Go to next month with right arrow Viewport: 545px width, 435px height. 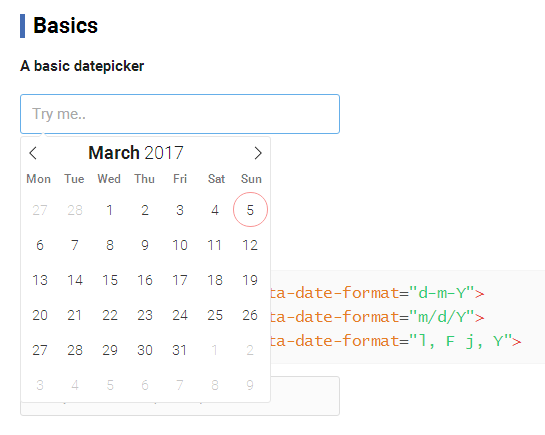[x=258, y=153]
